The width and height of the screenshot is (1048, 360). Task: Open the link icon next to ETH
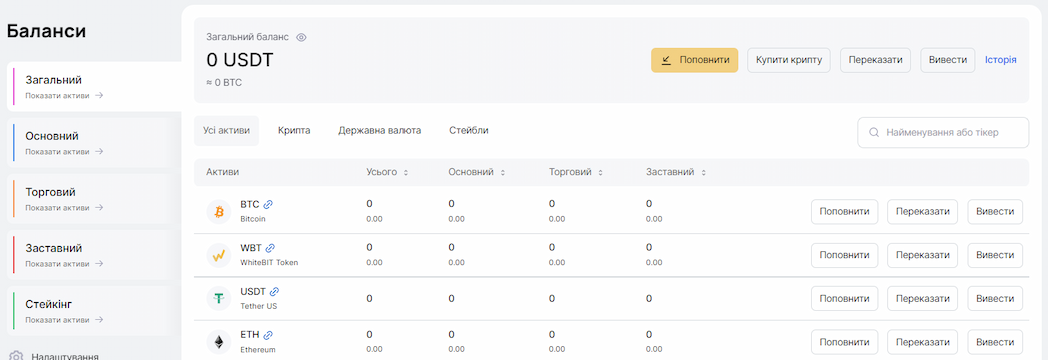click(268, 335)
